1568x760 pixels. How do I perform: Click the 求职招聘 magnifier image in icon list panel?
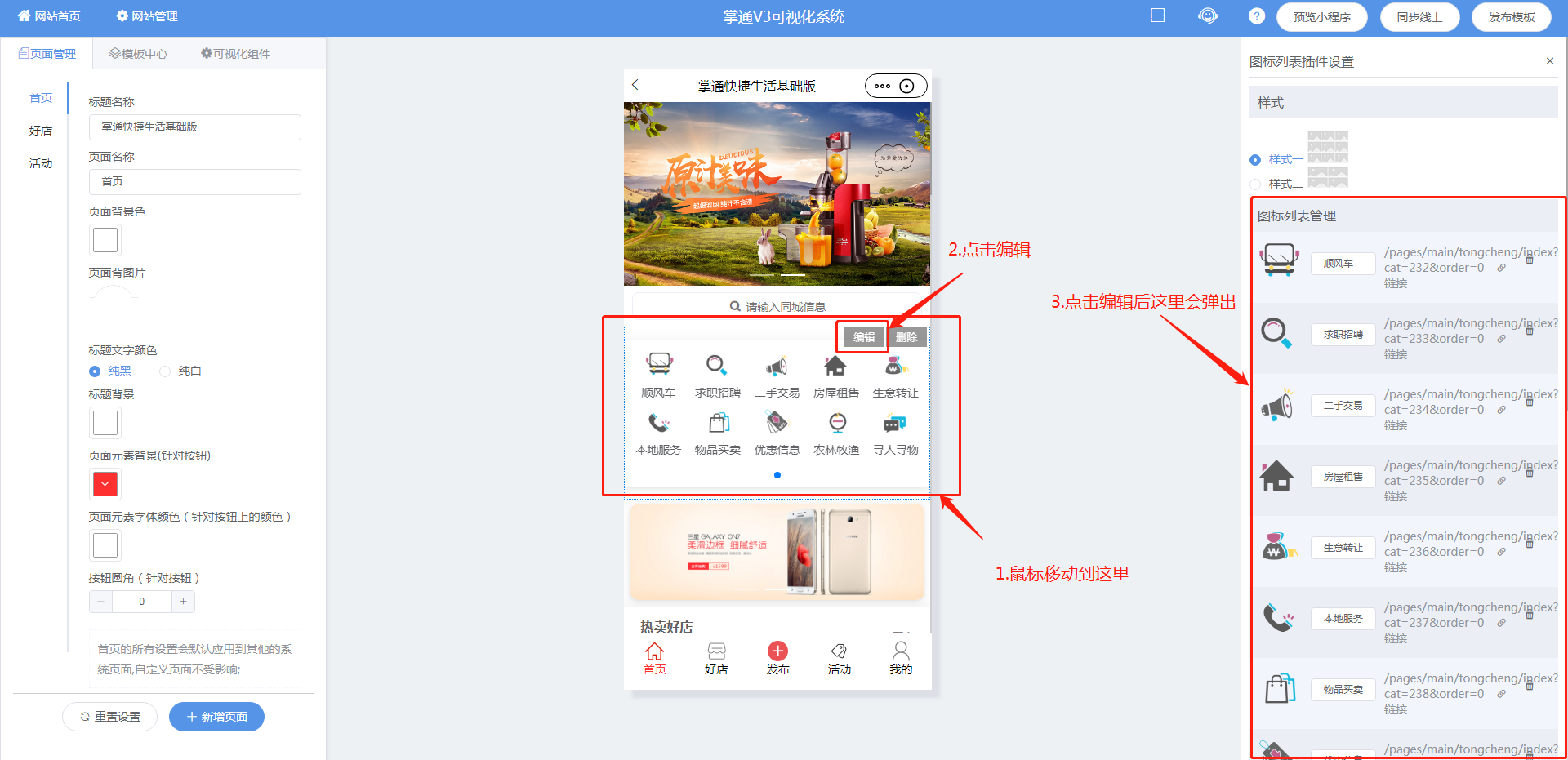1276,332
